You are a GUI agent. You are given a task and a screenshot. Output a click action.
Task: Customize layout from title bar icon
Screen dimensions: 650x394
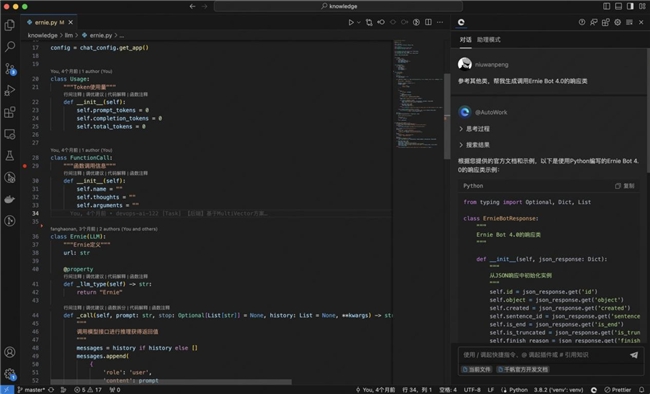pyautogui.click(x=642, y=6)
